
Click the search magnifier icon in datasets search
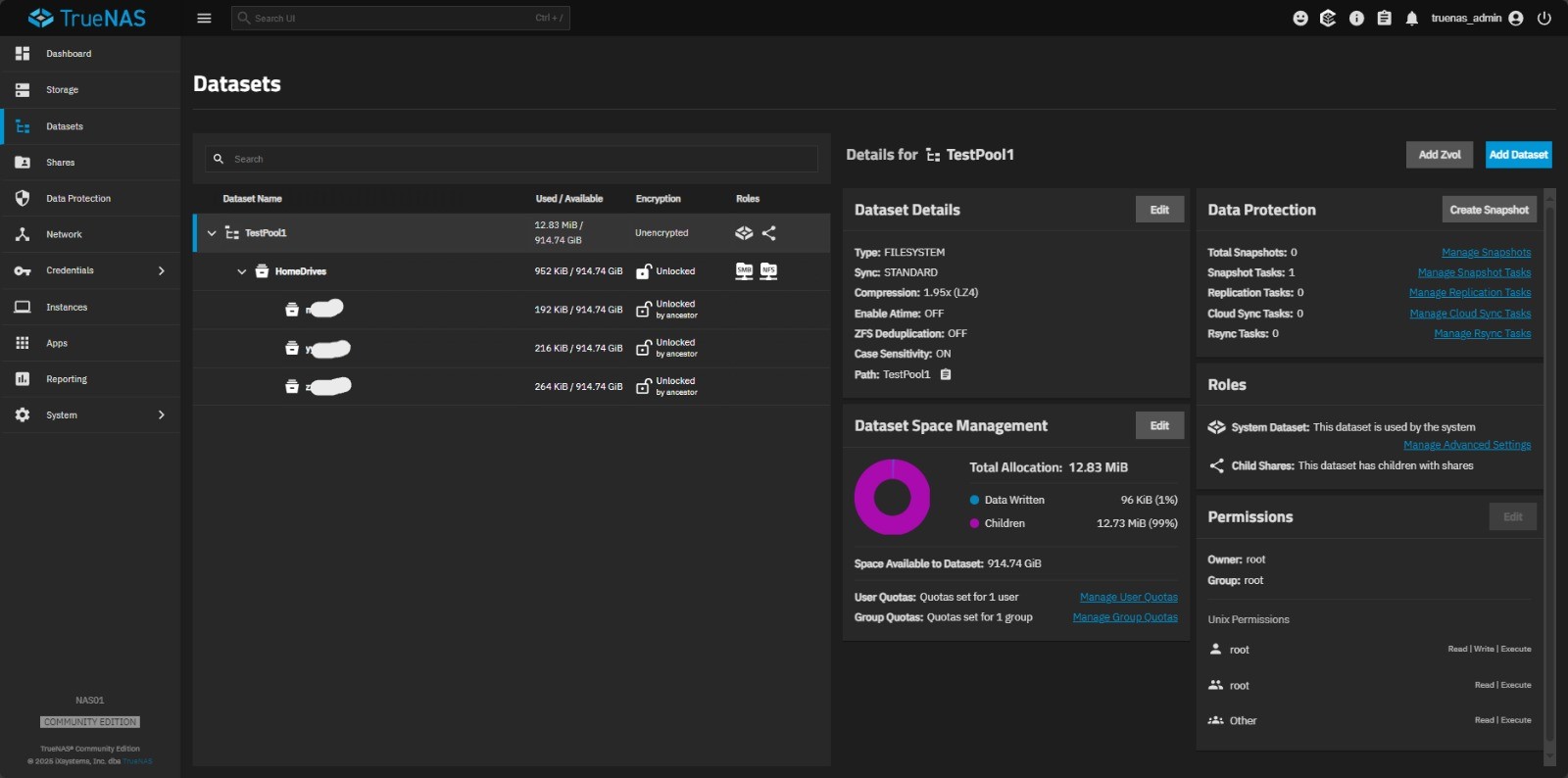(219, 159)
